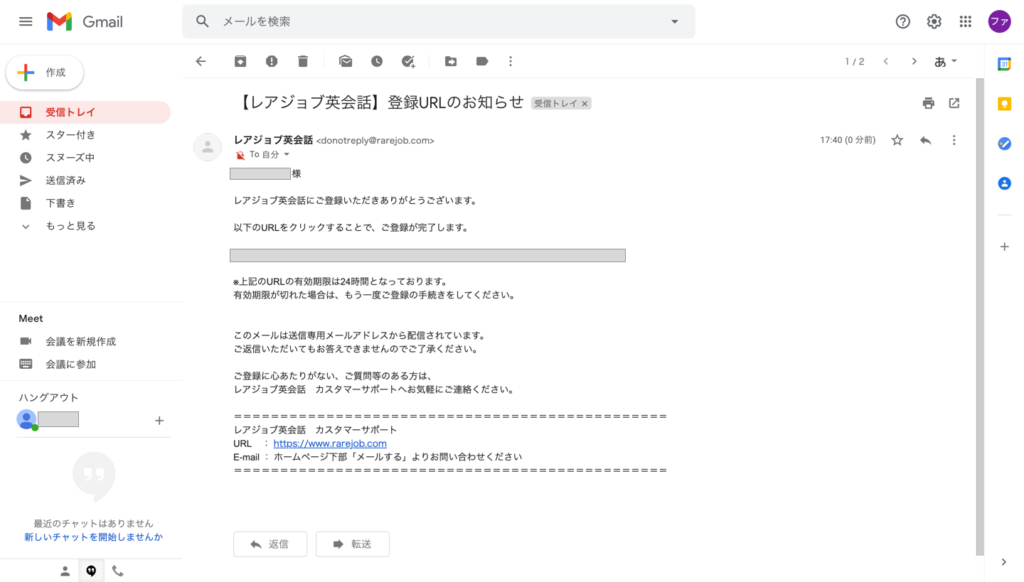Click the subject 【レアジョブ英会話】登録URLのお知らせ
1024x582 pixels.
click(x=379, y=103)
